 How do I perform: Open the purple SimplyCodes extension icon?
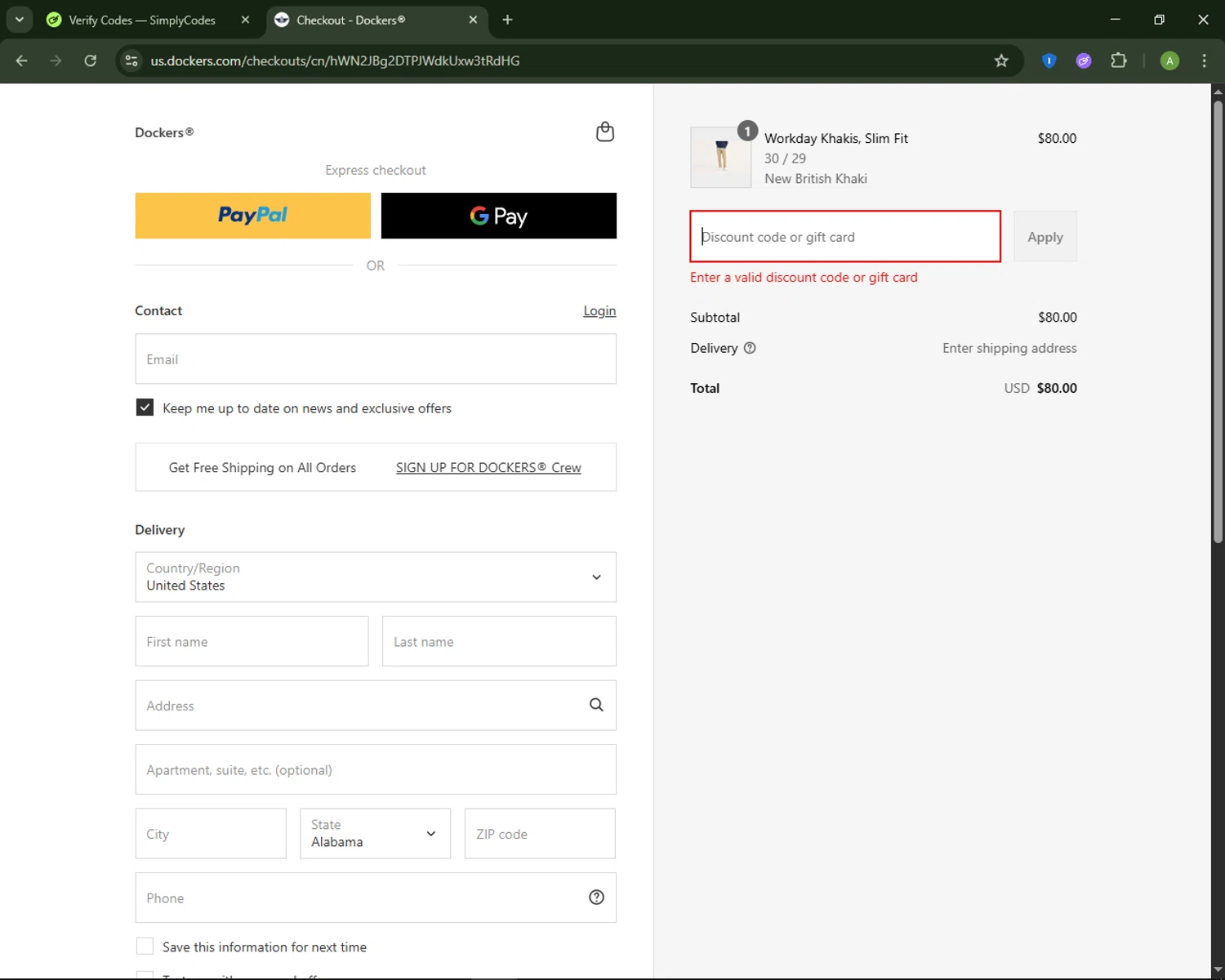point(1084,60)
